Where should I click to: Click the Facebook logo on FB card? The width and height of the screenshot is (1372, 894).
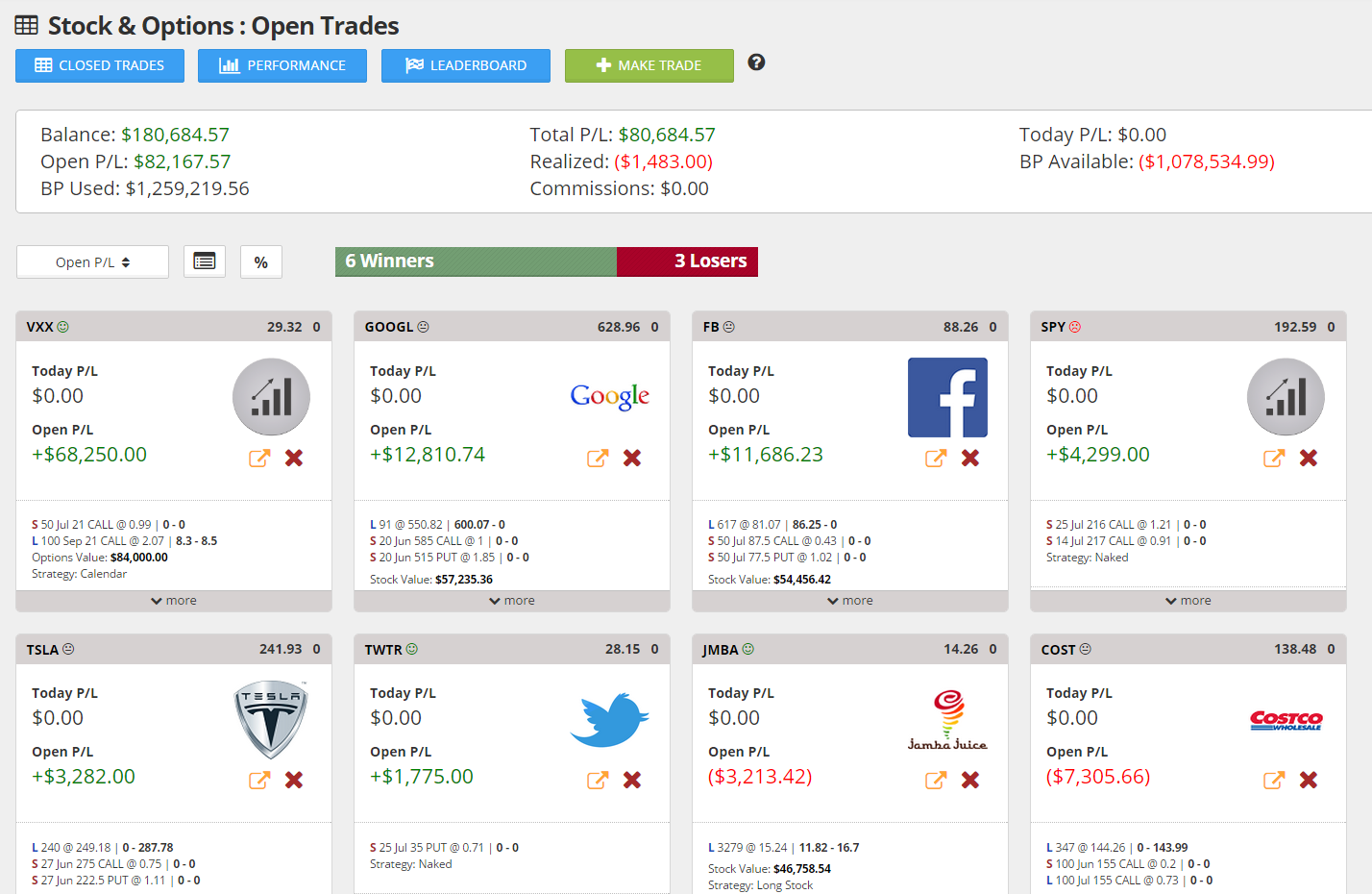pyautogui.click(x=947, y=397)
